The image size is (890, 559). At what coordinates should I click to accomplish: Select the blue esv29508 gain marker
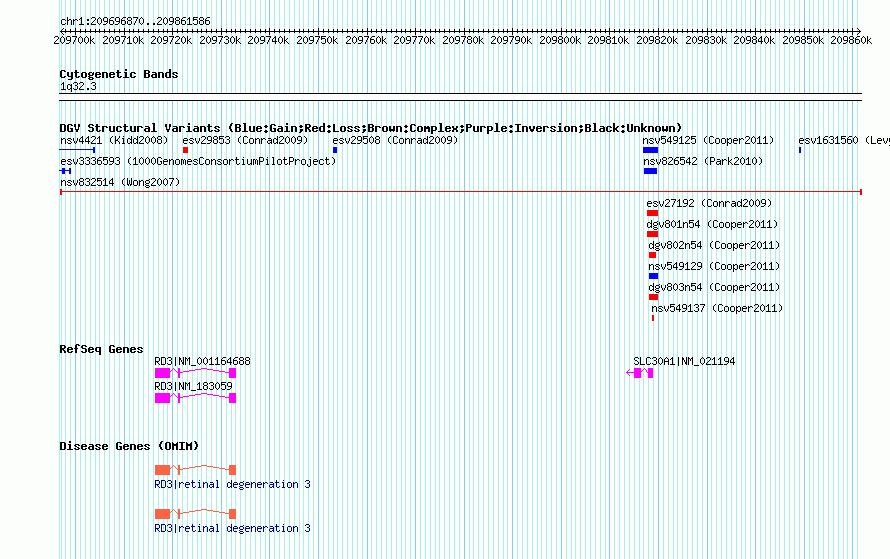click(335, 150)
